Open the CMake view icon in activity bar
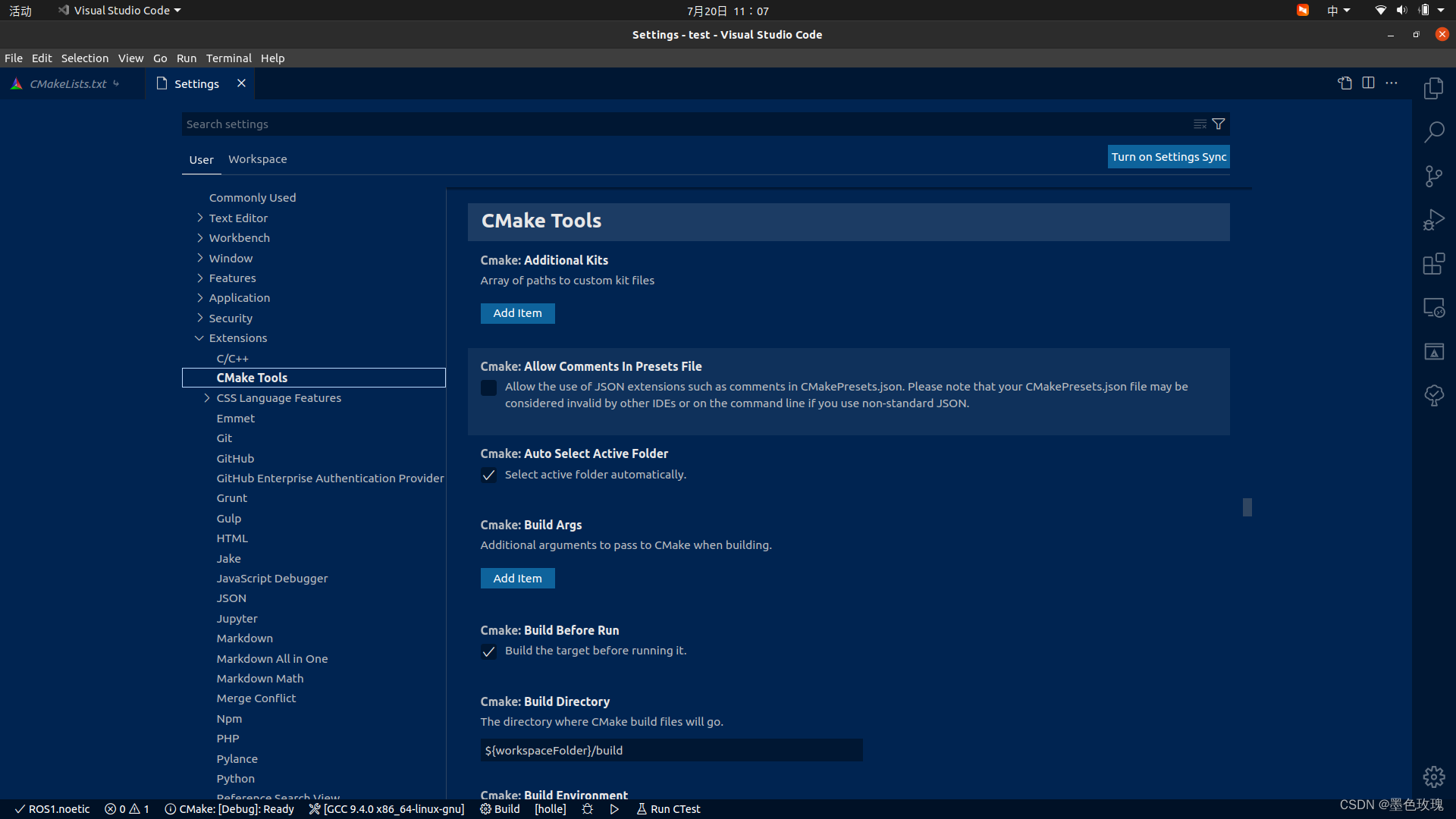 [1433, 352]
